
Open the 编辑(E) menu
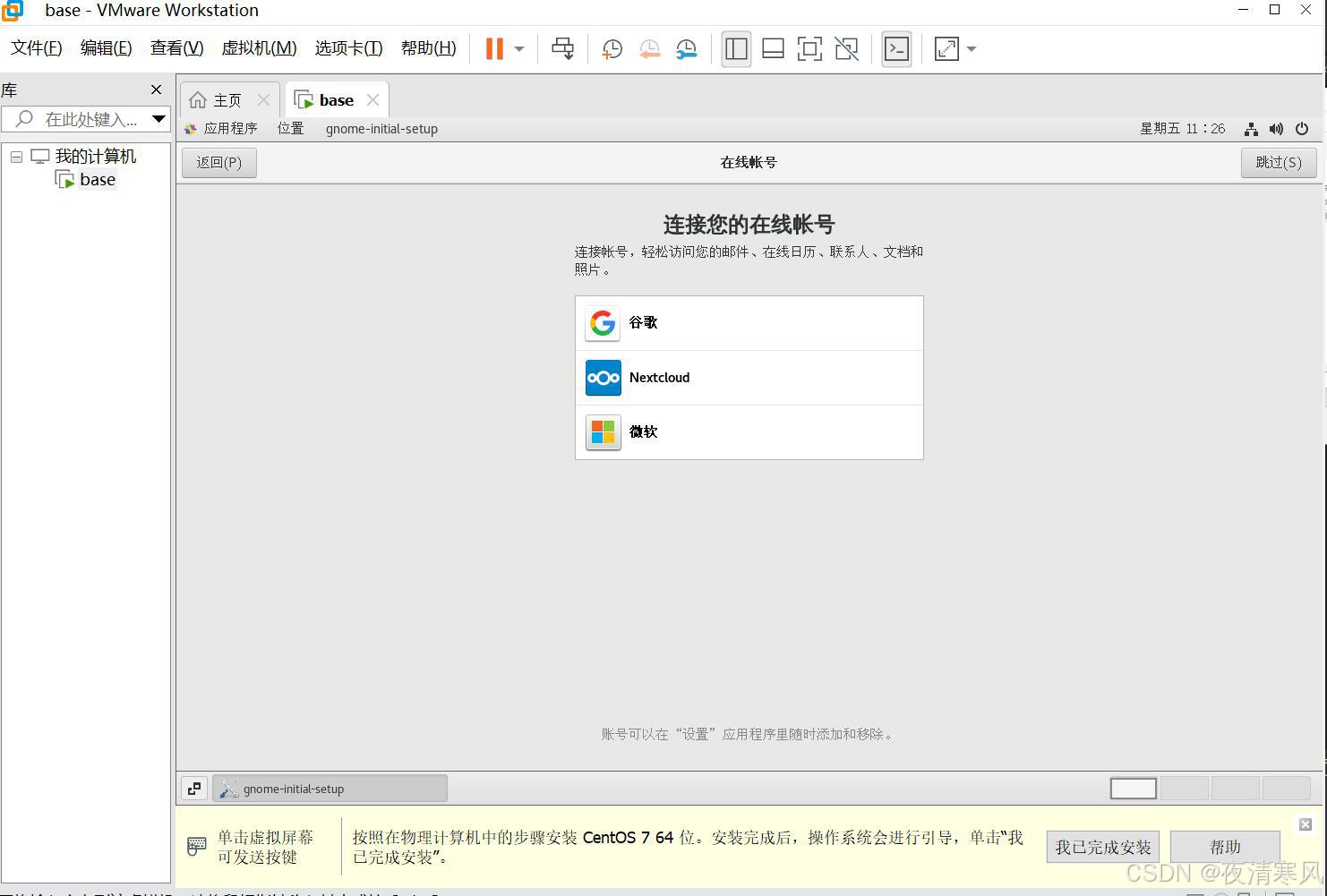[106, 48]
